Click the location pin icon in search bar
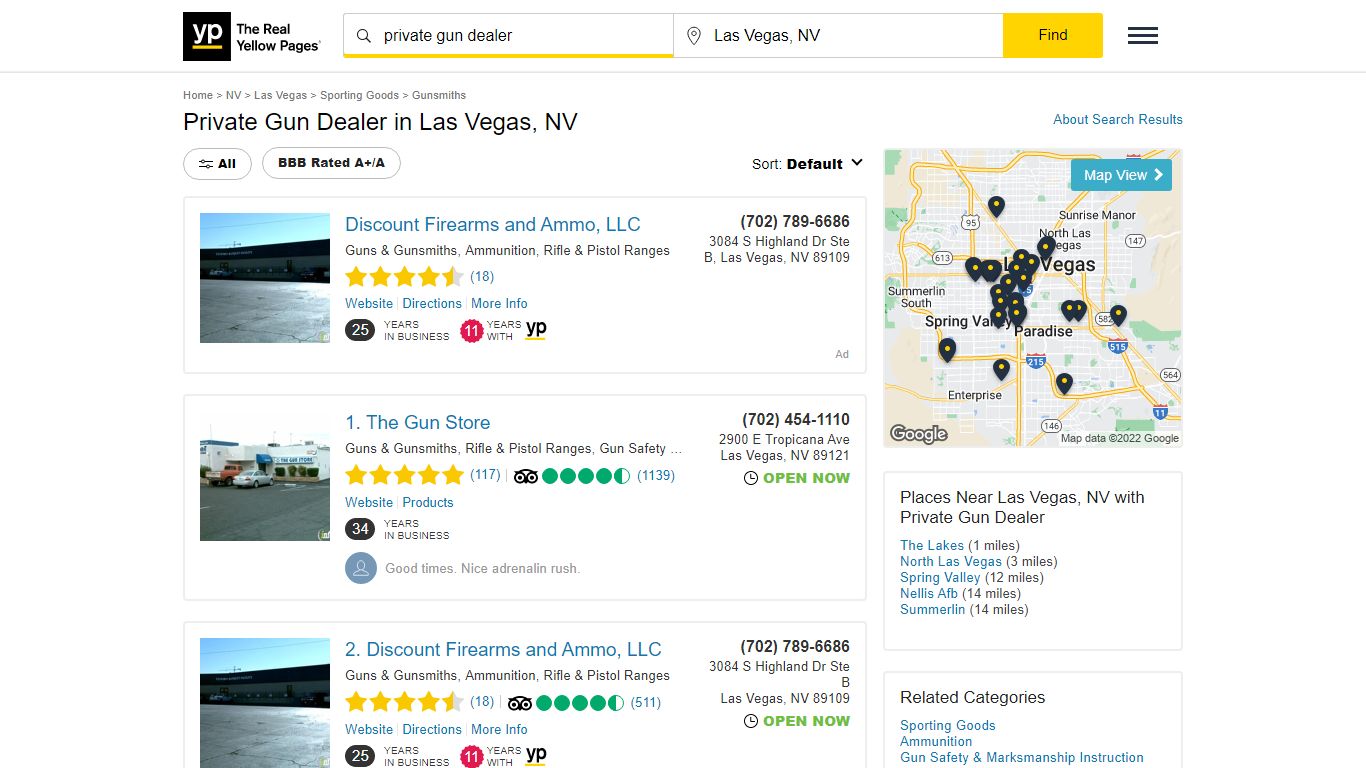This screenshot has width=1366, height=768. (694, 36)
